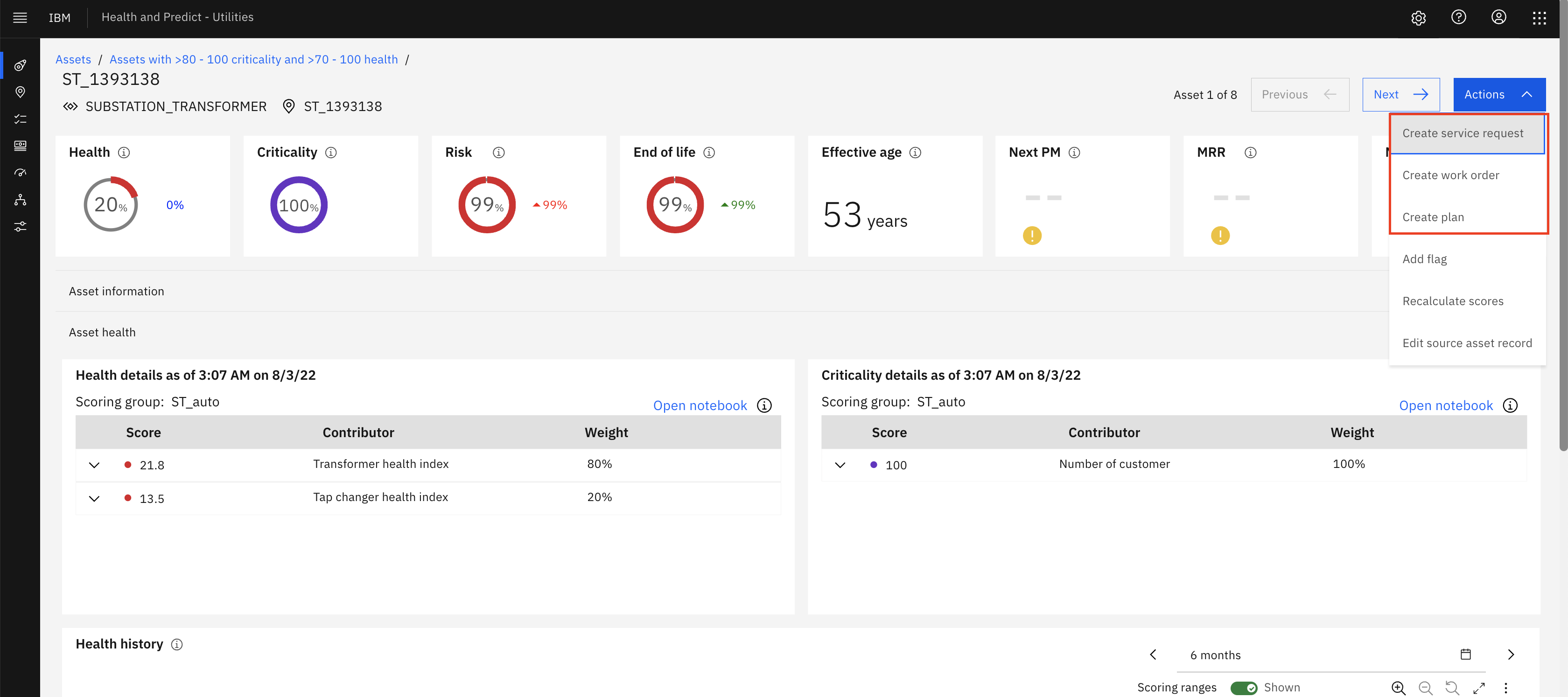
Task: Click the Next PM info icon
Action: [1074, 152]
